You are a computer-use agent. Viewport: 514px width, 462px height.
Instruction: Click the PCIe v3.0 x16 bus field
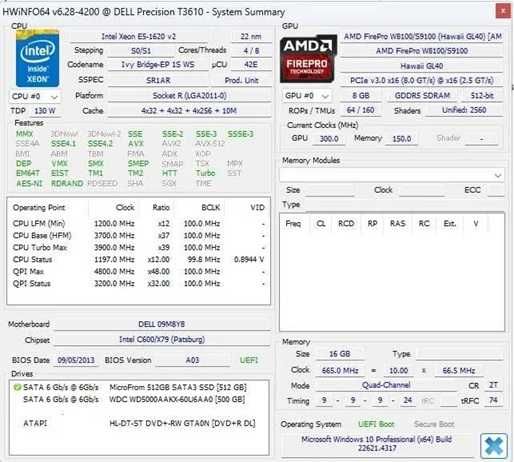(x=422, y=81)
